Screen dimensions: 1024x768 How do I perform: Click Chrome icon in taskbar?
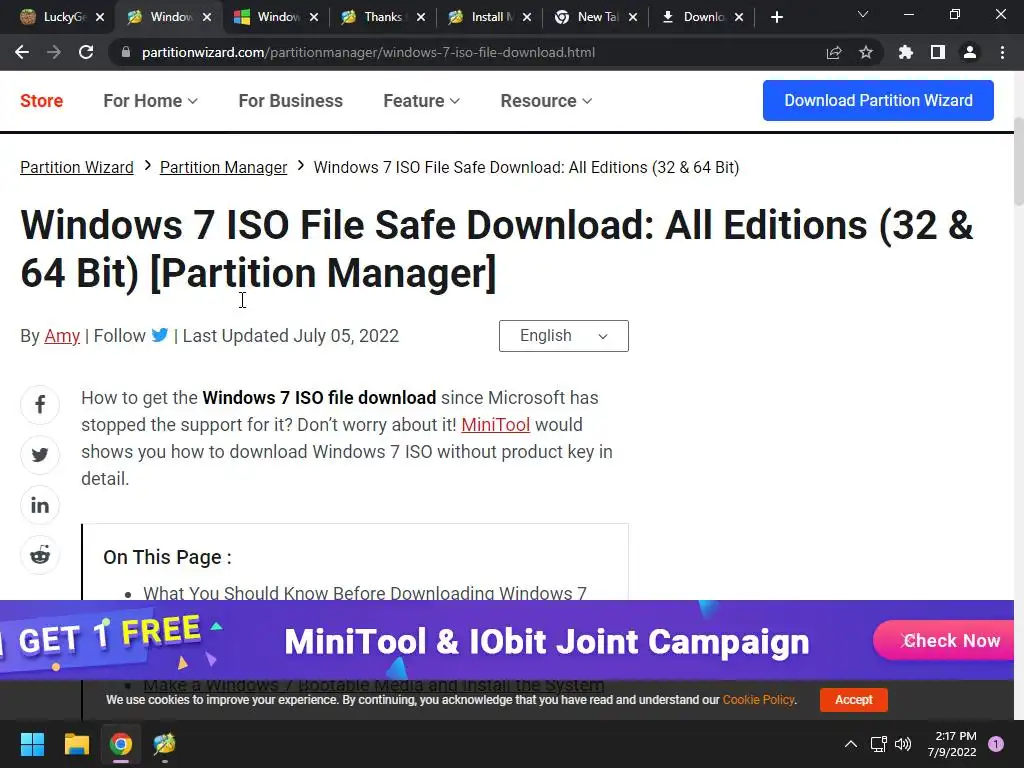(x=121, y=744)
